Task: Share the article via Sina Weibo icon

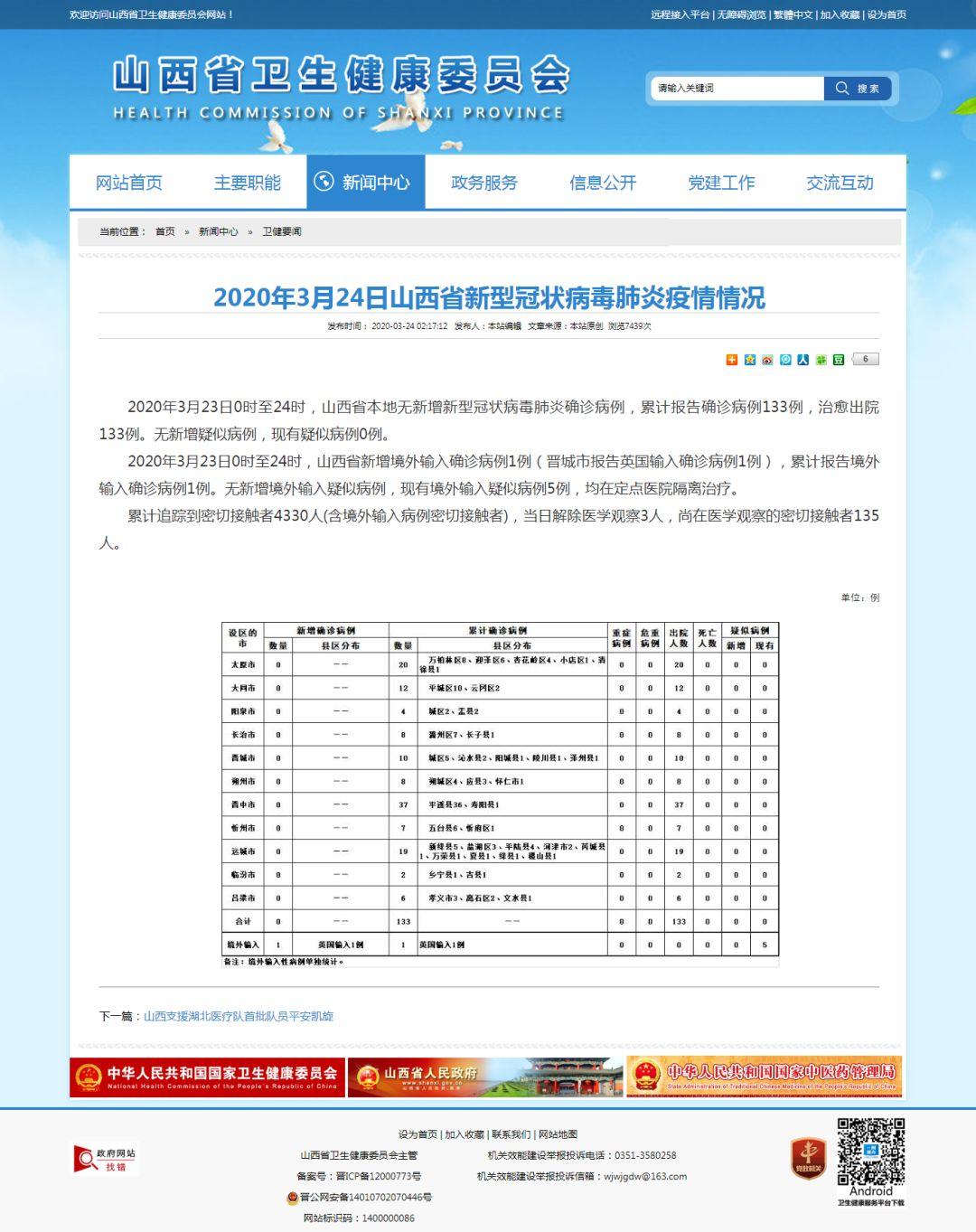Action: pos(767,360)
